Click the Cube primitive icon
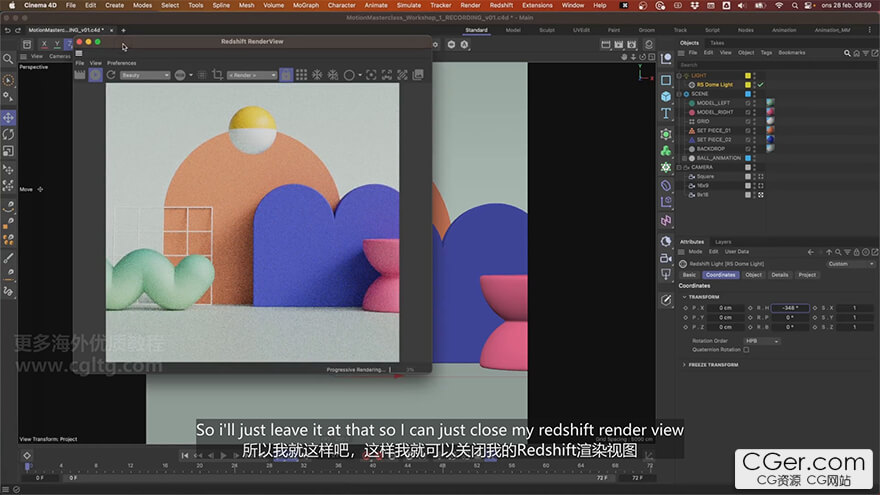Screen dimensions: 880x495 click(666, 97)
